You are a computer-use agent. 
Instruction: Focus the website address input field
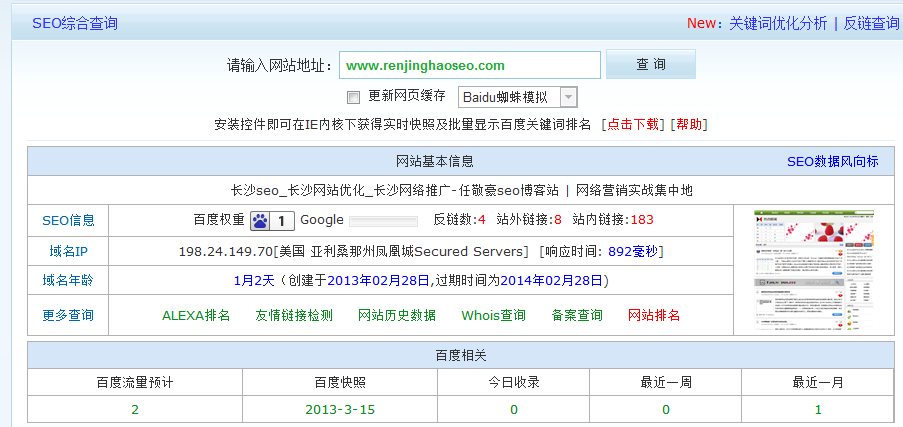pos(469,65)
